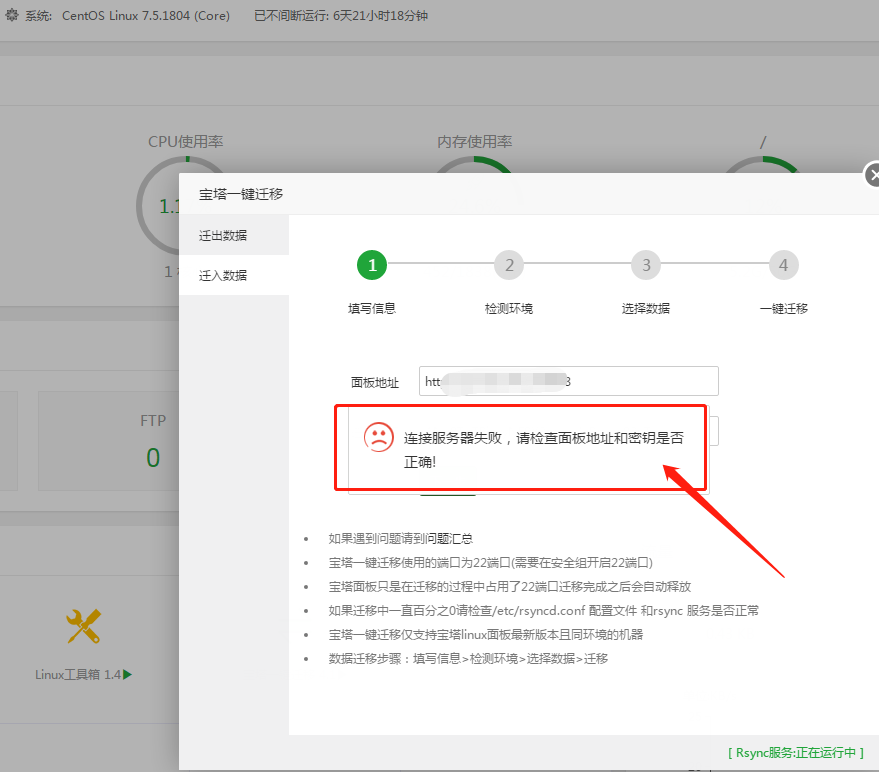Select step 4 一键迁移 circle

[784, 265]
